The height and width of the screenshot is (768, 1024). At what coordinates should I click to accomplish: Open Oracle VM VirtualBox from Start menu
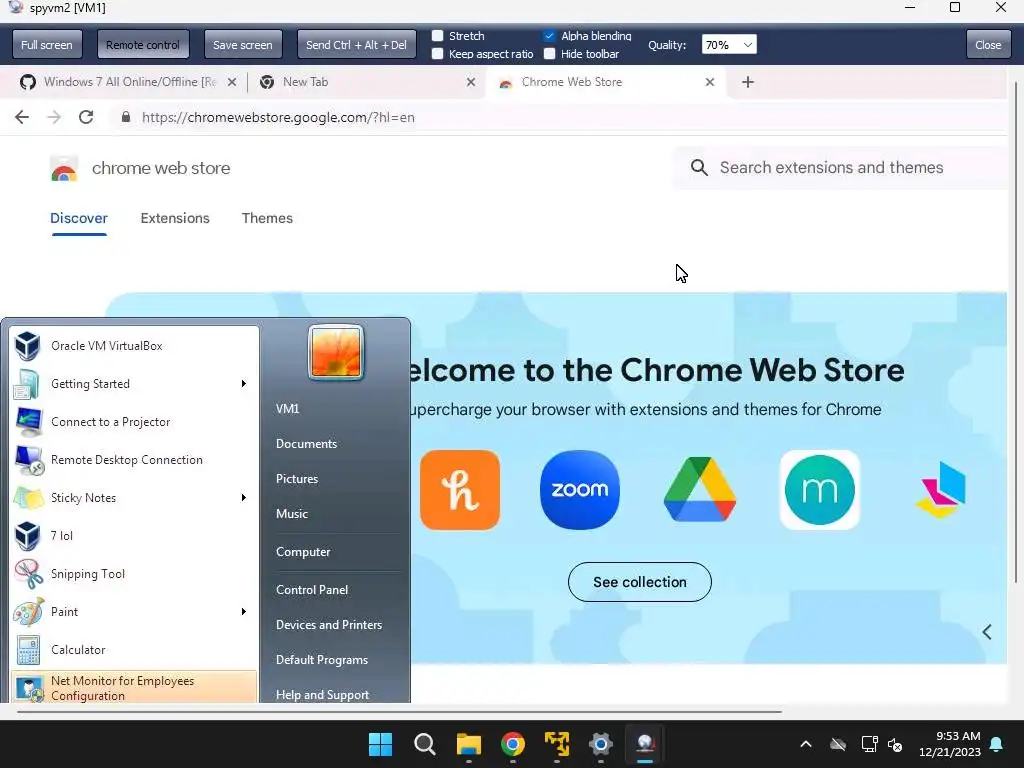(x=135, y=346)
